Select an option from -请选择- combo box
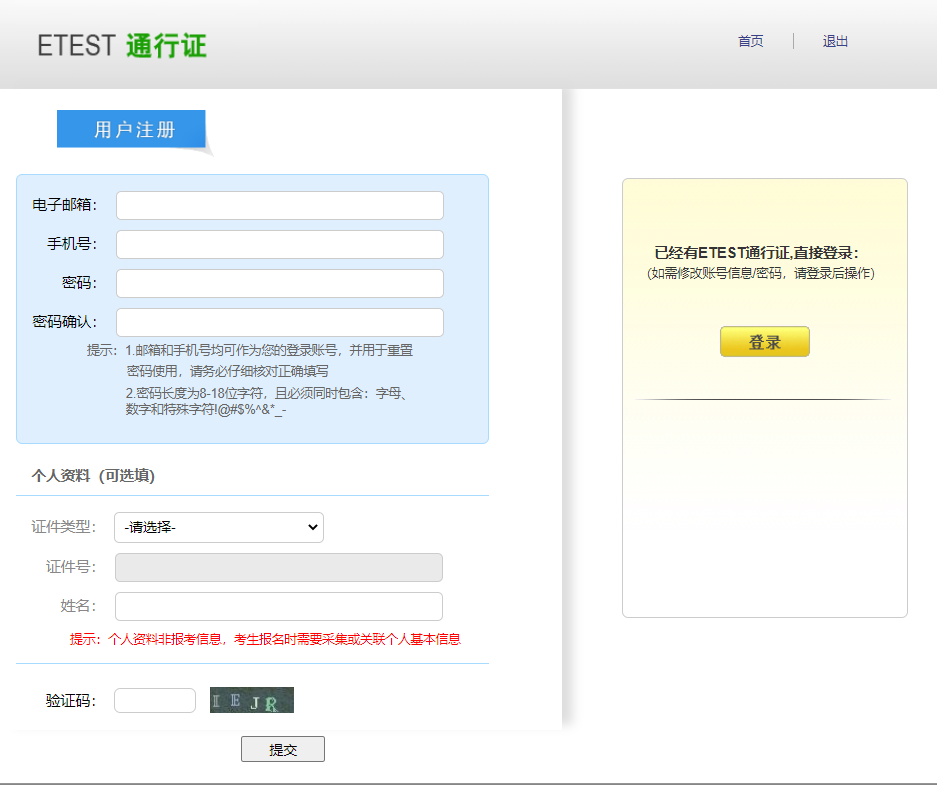This screenshot has width=937, height=785. click(x=218, y=527)
